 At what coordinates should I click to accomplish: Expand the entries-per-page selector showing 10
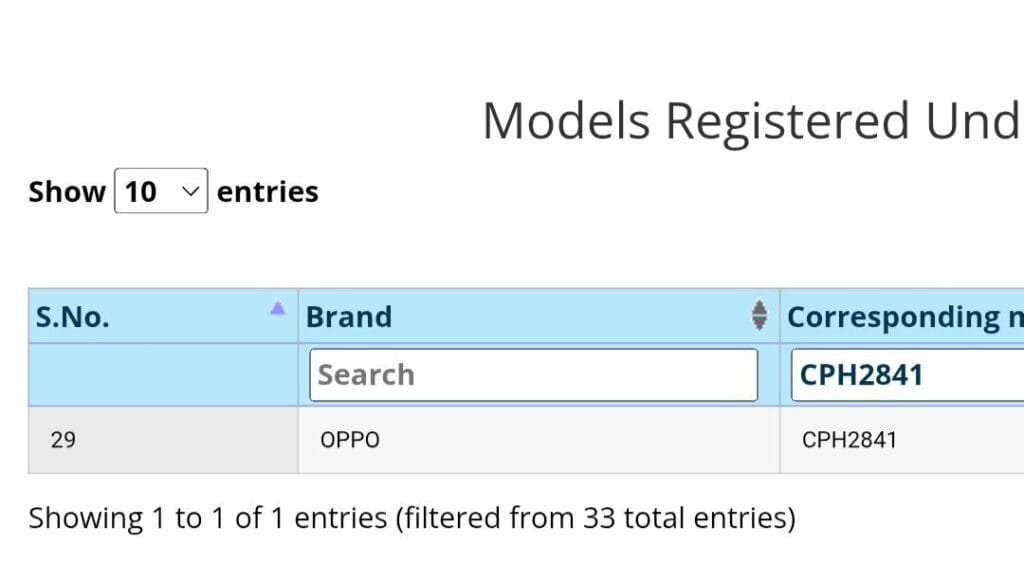coord(161,191)
